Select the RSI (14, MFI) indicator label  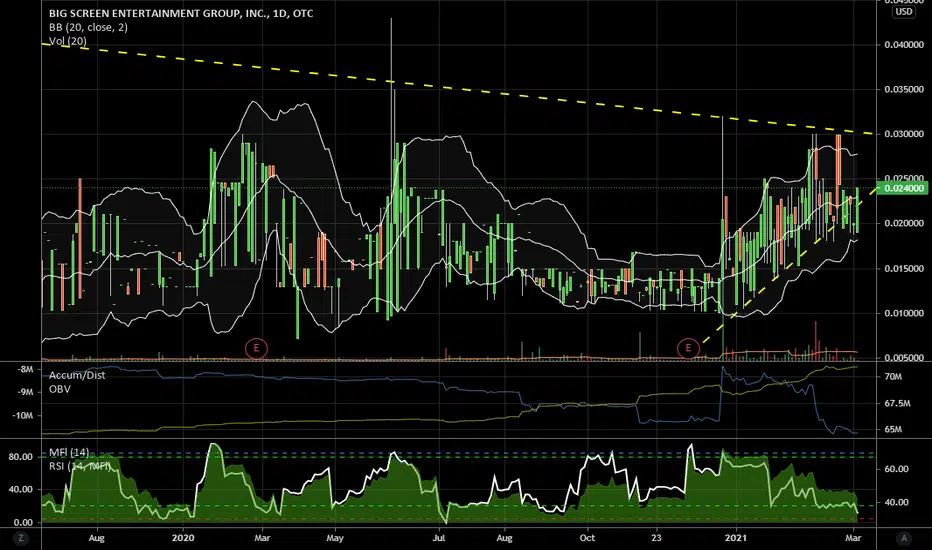pyautogui.click(x=80, y=466)
